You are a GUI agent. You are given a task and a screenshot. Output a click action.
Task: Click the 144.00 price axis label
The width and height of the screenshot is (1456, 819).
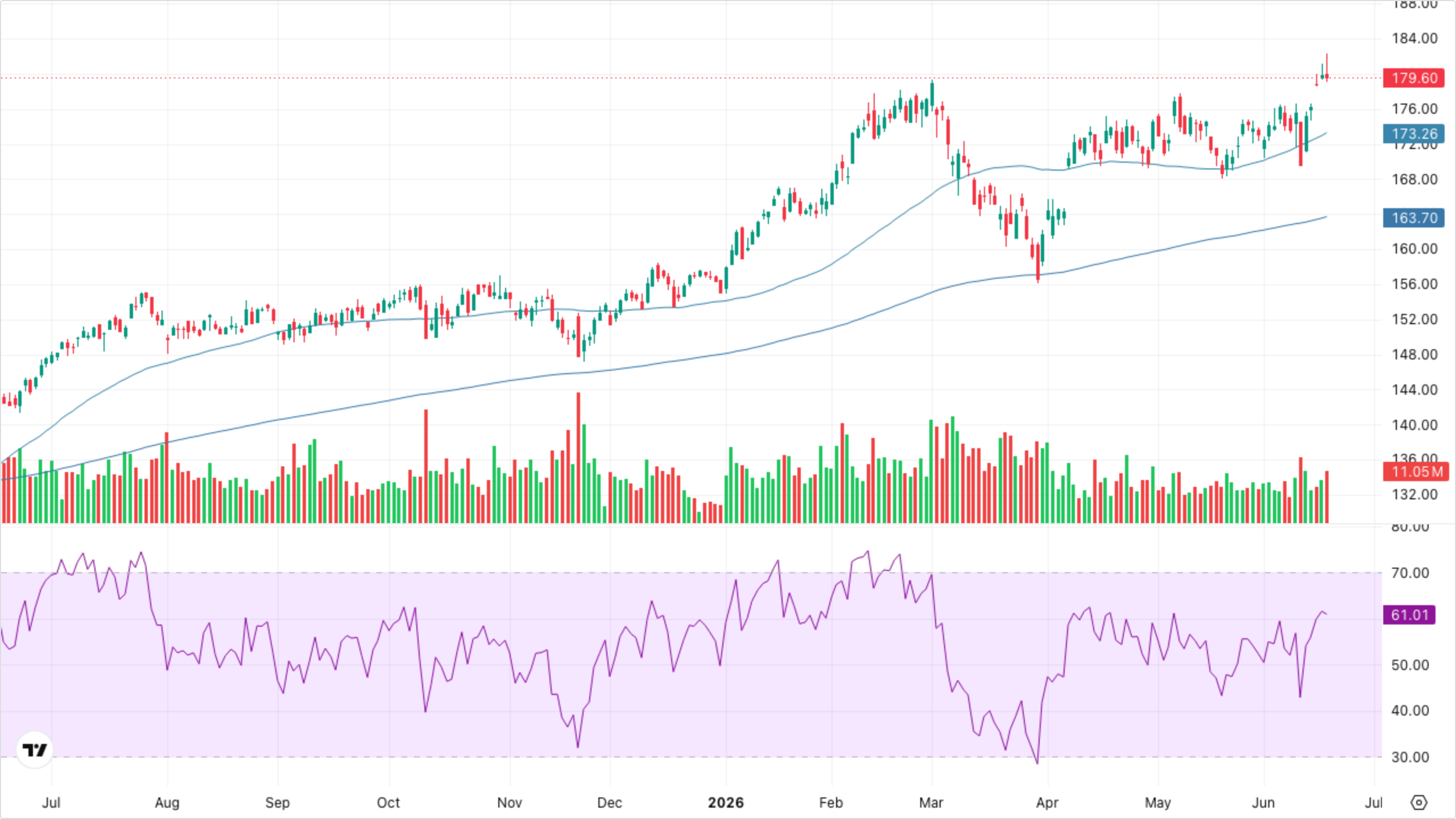pyautogui.click(x=1414, y=390)
